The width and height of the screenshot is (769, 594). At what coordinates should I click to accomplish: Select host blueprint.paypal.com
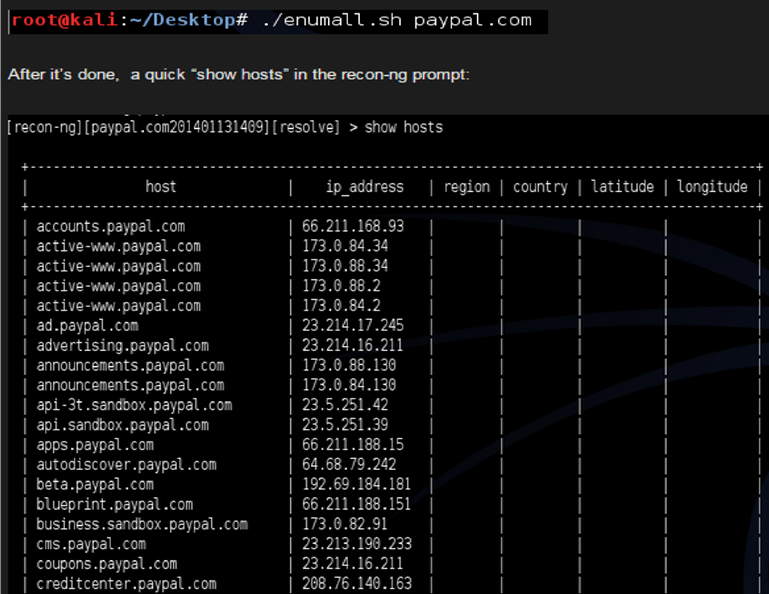[x=115, y=505]
